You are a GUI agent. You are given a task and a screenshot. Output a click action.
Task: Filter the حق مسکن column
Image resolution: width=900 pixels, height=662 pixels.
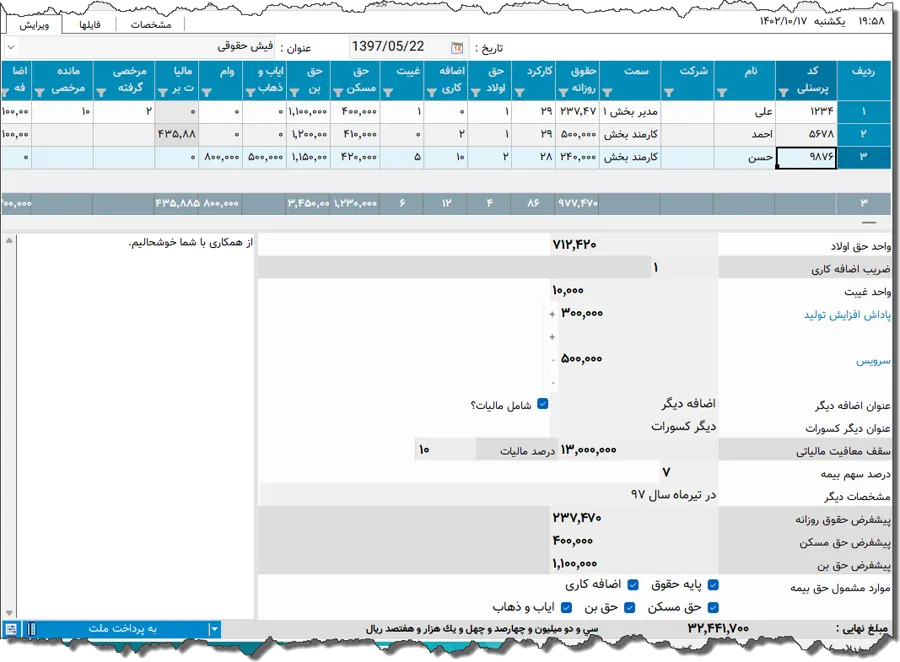338,92
